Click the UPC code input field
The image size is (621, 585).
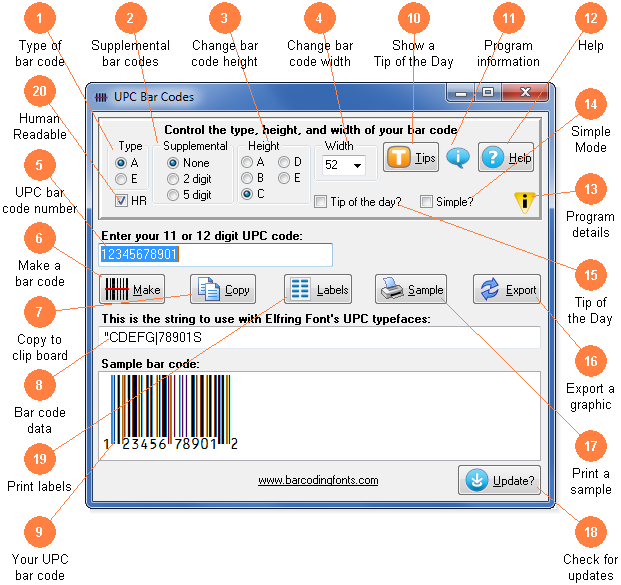(x=215, y=254)
